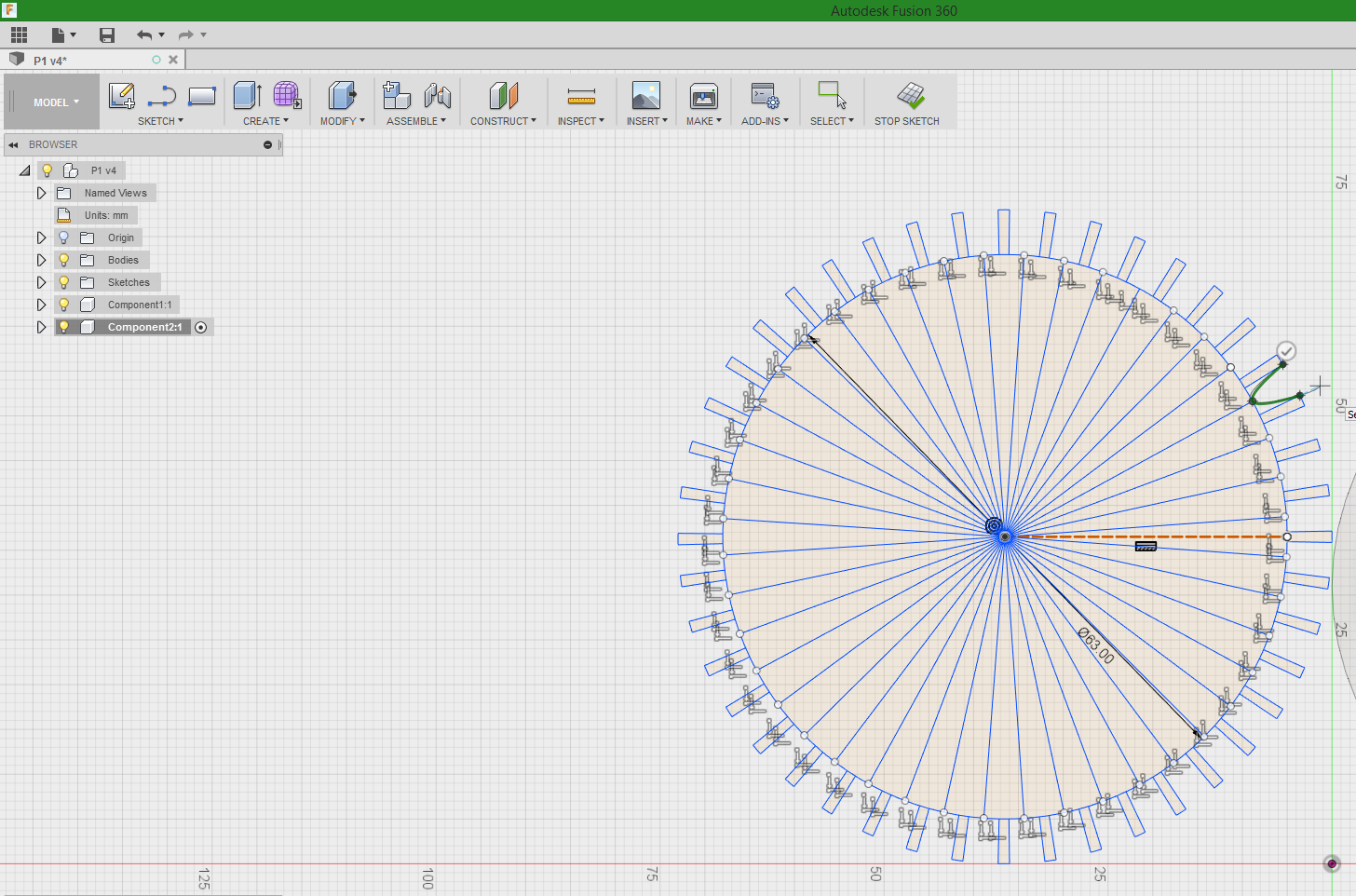Toggle Sketches visibility light bulb
Screen dimensions: 1356x896
[64, 282]
